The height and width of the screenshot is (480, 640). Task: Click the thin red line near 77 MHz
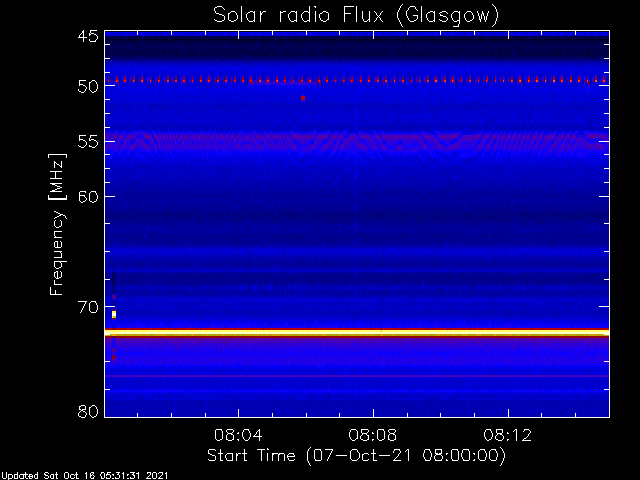click(357, 376)
